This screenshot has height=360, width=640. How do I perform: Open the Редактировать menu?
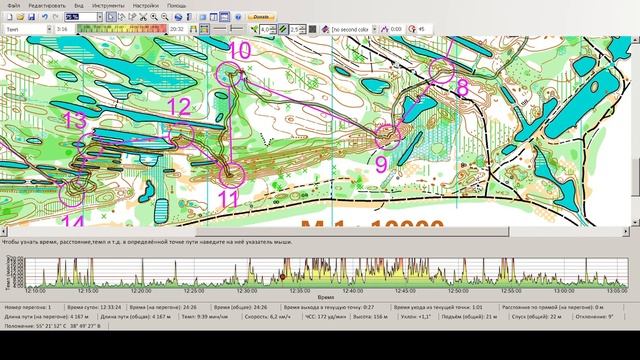point(47,6)
